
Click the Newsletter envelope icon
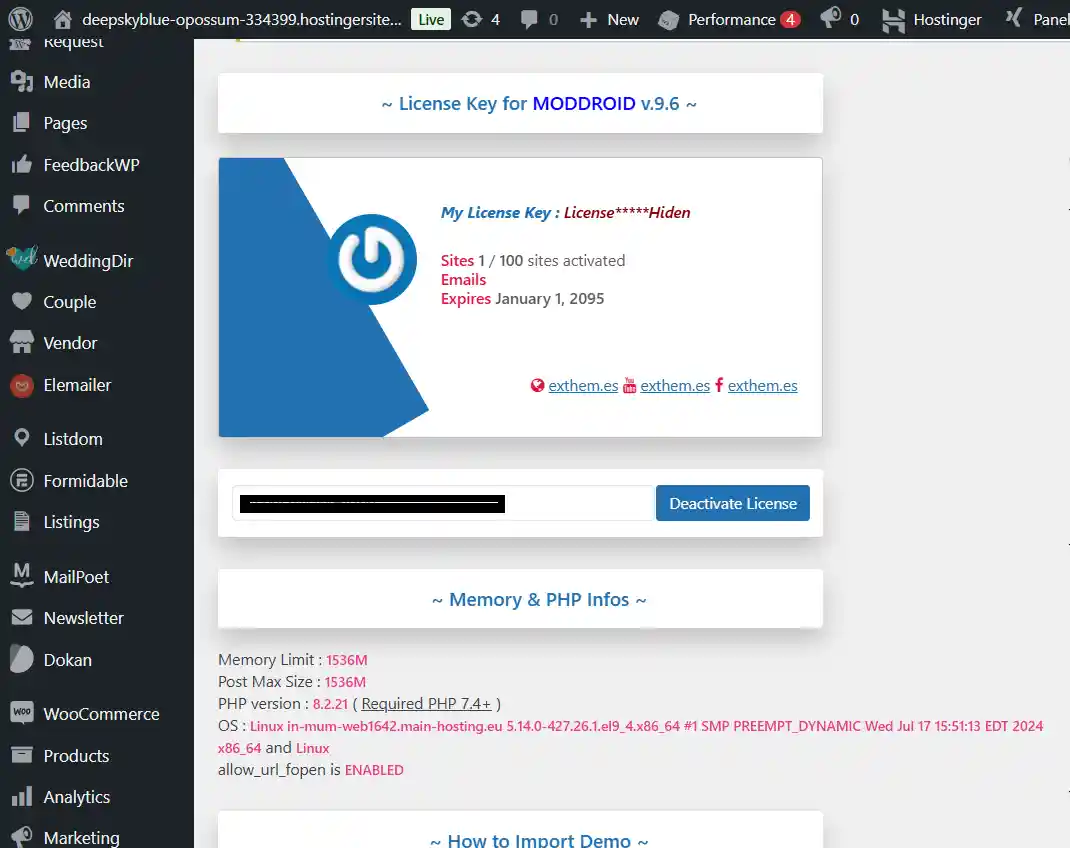pyautogui.click(x=22, y=617)
